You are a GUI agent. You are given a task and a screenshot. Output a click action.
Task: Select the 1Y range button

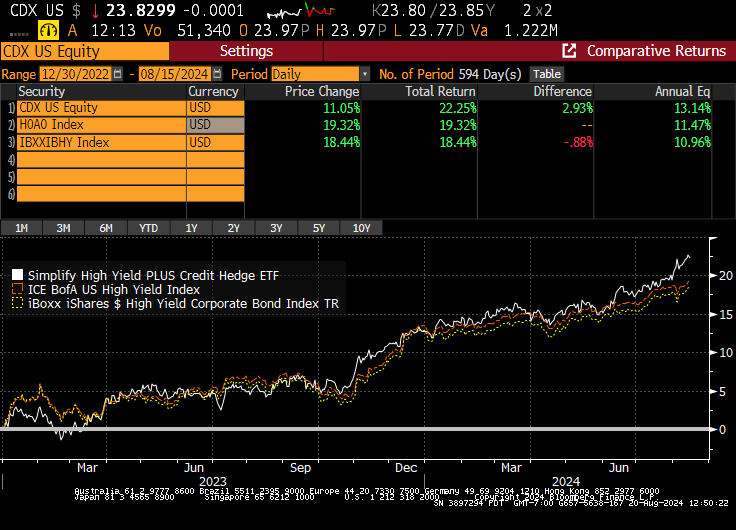point(191,228)
